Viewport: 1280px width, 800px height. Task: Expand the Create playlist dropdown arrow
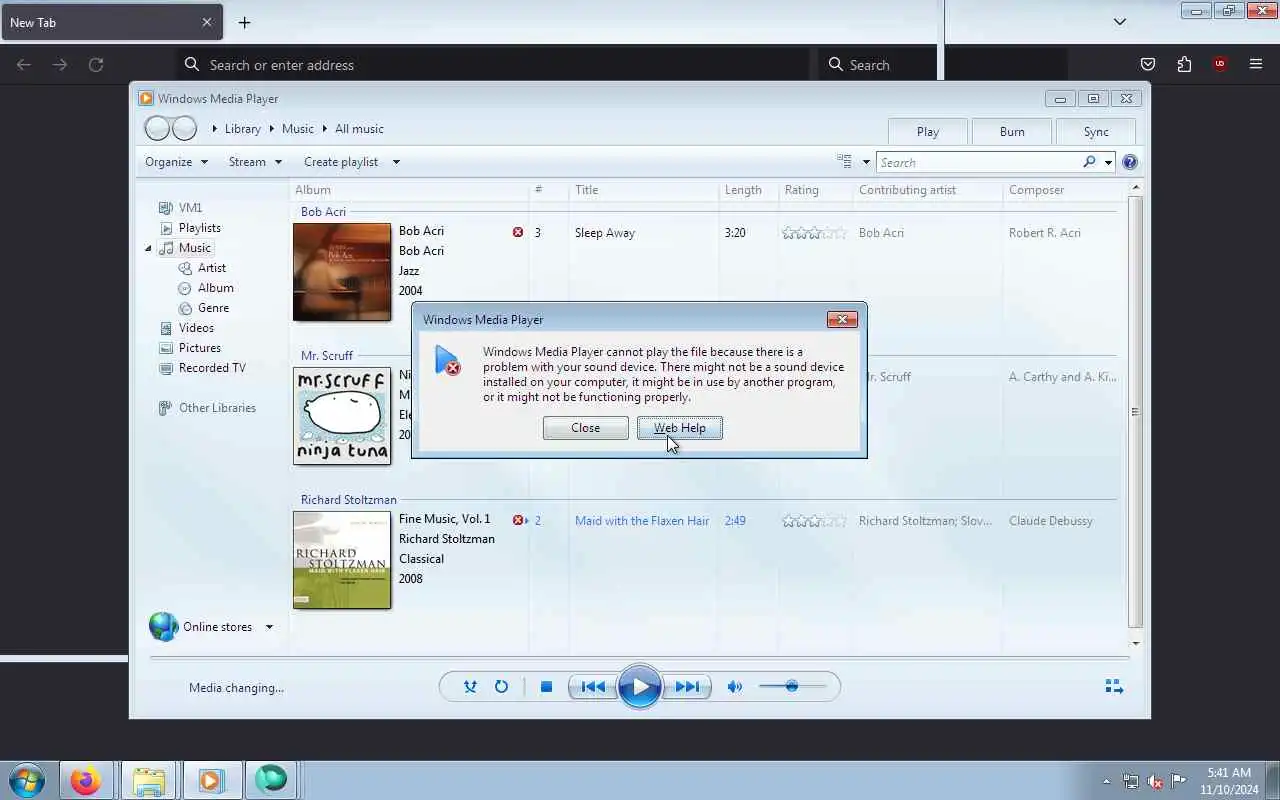(x=396, y=162)
